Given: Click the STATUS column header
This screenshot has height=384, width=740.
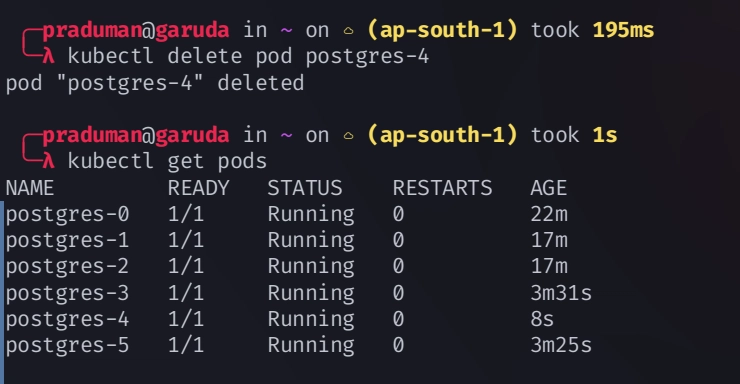Looking at the screenshot, I should [x=305, y=188].
